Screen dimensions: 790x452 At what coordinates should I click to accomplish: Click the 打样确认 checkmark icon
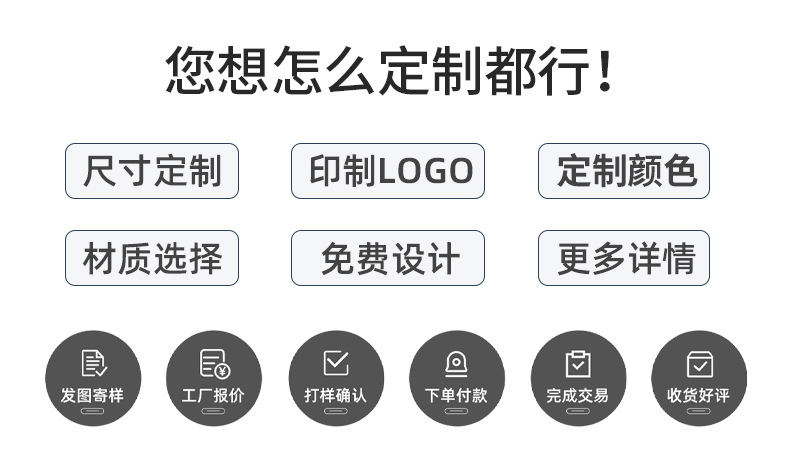point(336,362)
